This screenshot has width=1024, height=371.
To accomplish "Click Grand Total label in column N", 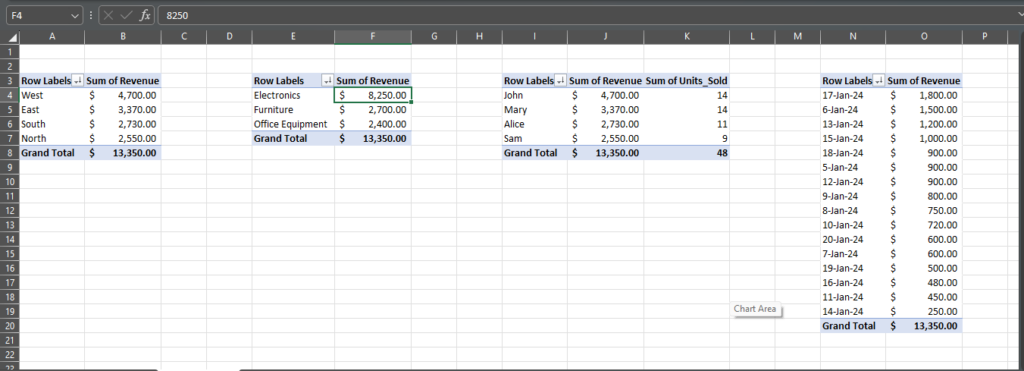I will tap(853, 325).
